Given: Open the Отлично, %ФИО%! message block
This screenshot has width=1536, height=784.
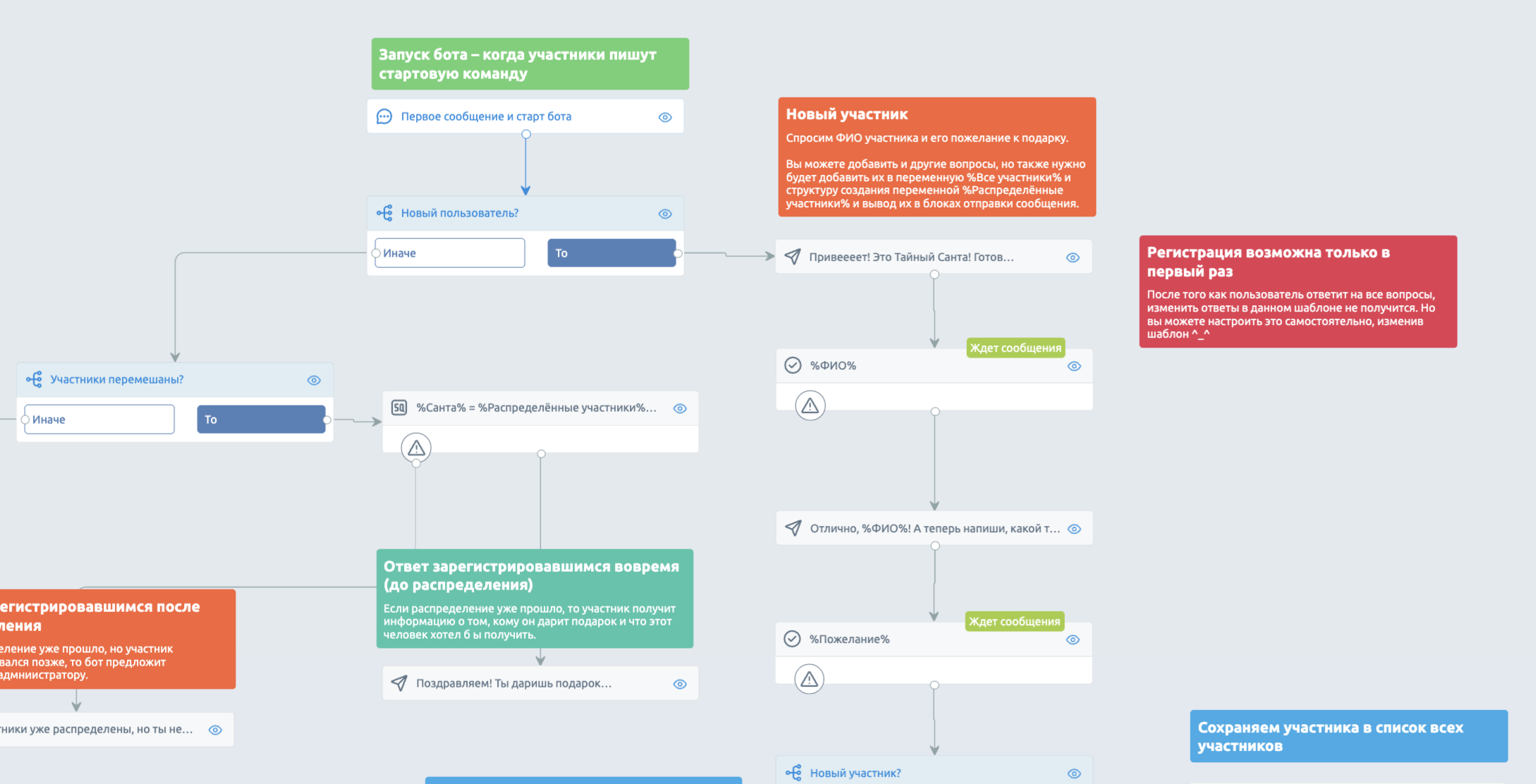Looking at the screenshot, I should 934,528.
